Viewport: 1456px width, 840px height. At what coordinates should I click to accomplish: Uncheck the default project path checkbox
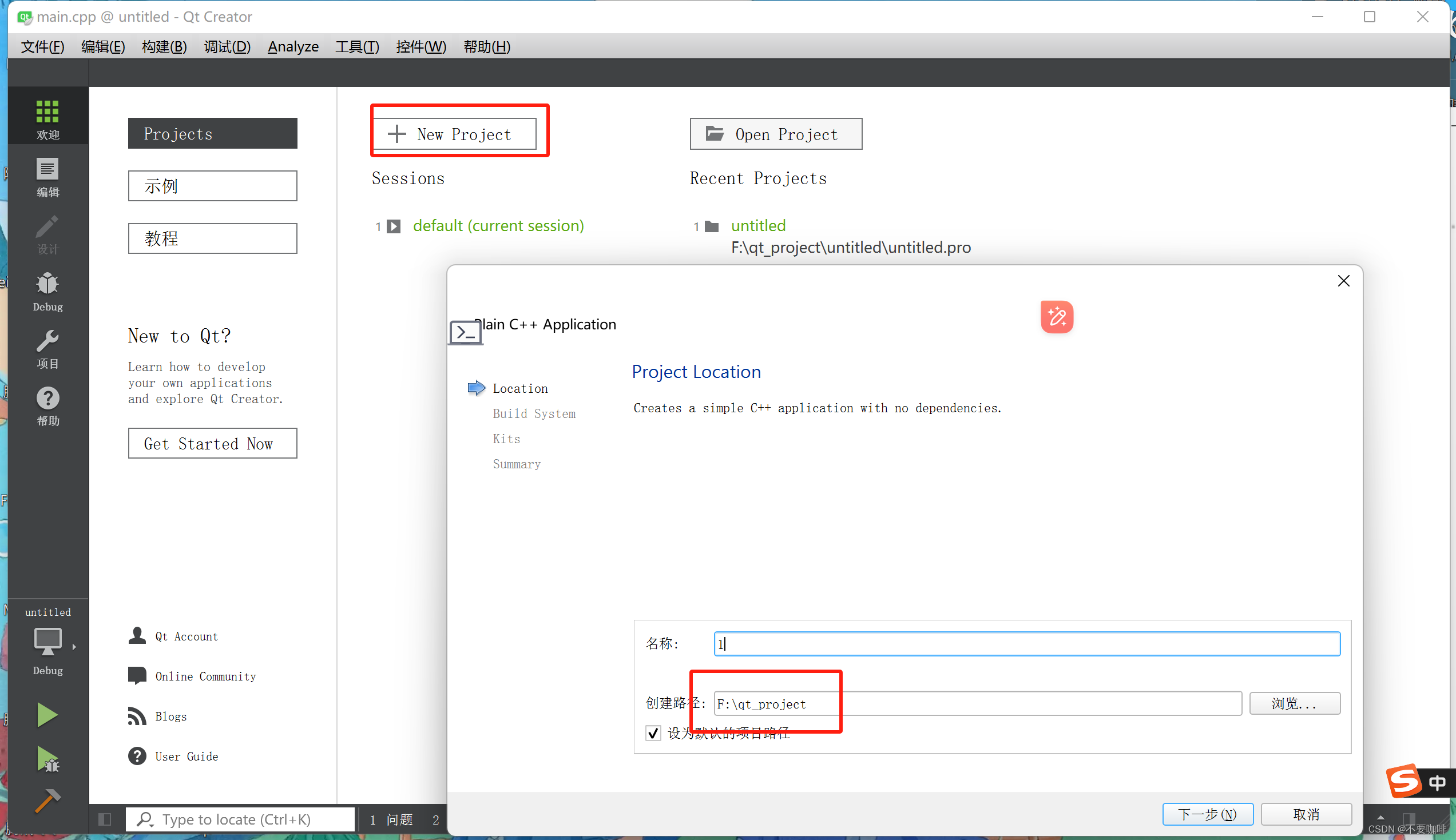click(x=653, y=732)
